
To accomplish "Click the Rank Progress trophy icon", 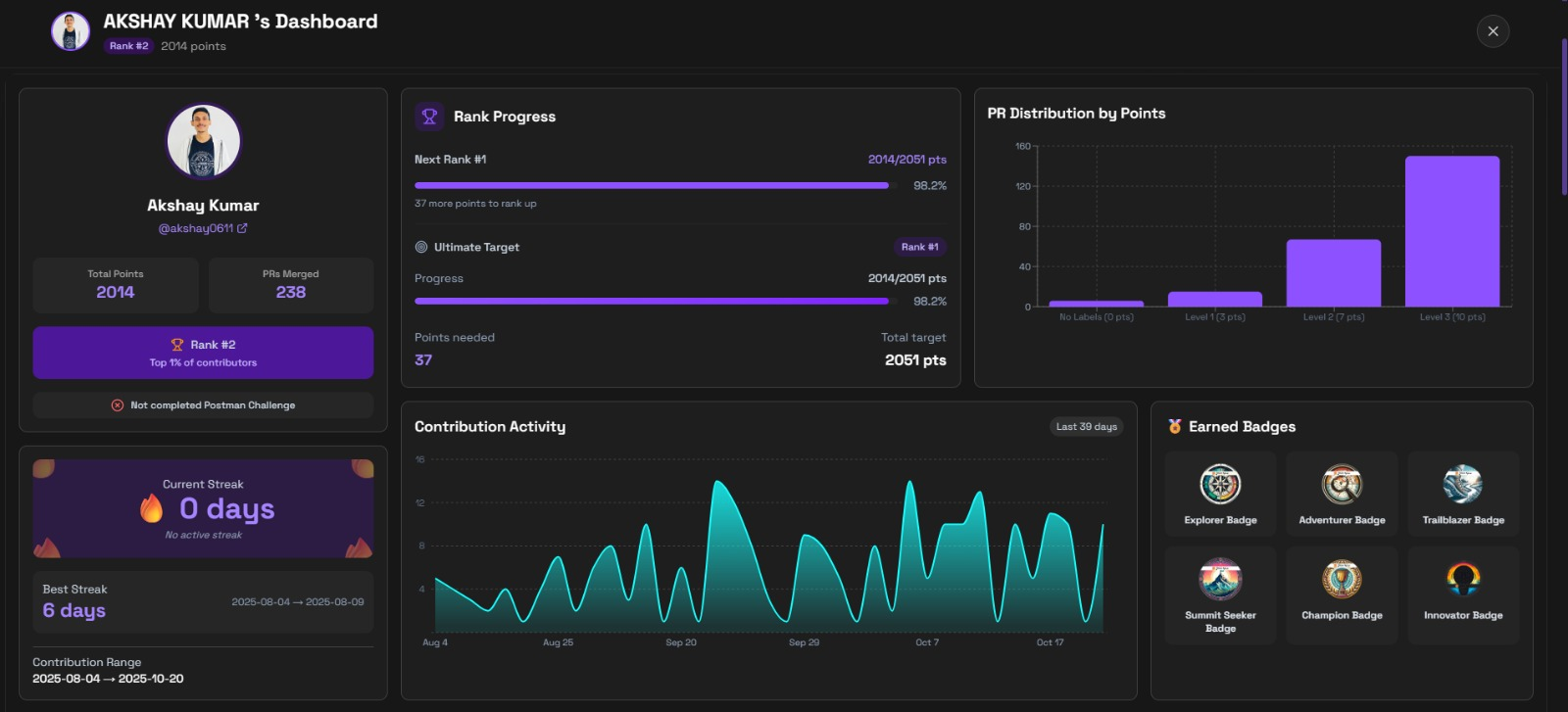I will click(x=429, y=117).
